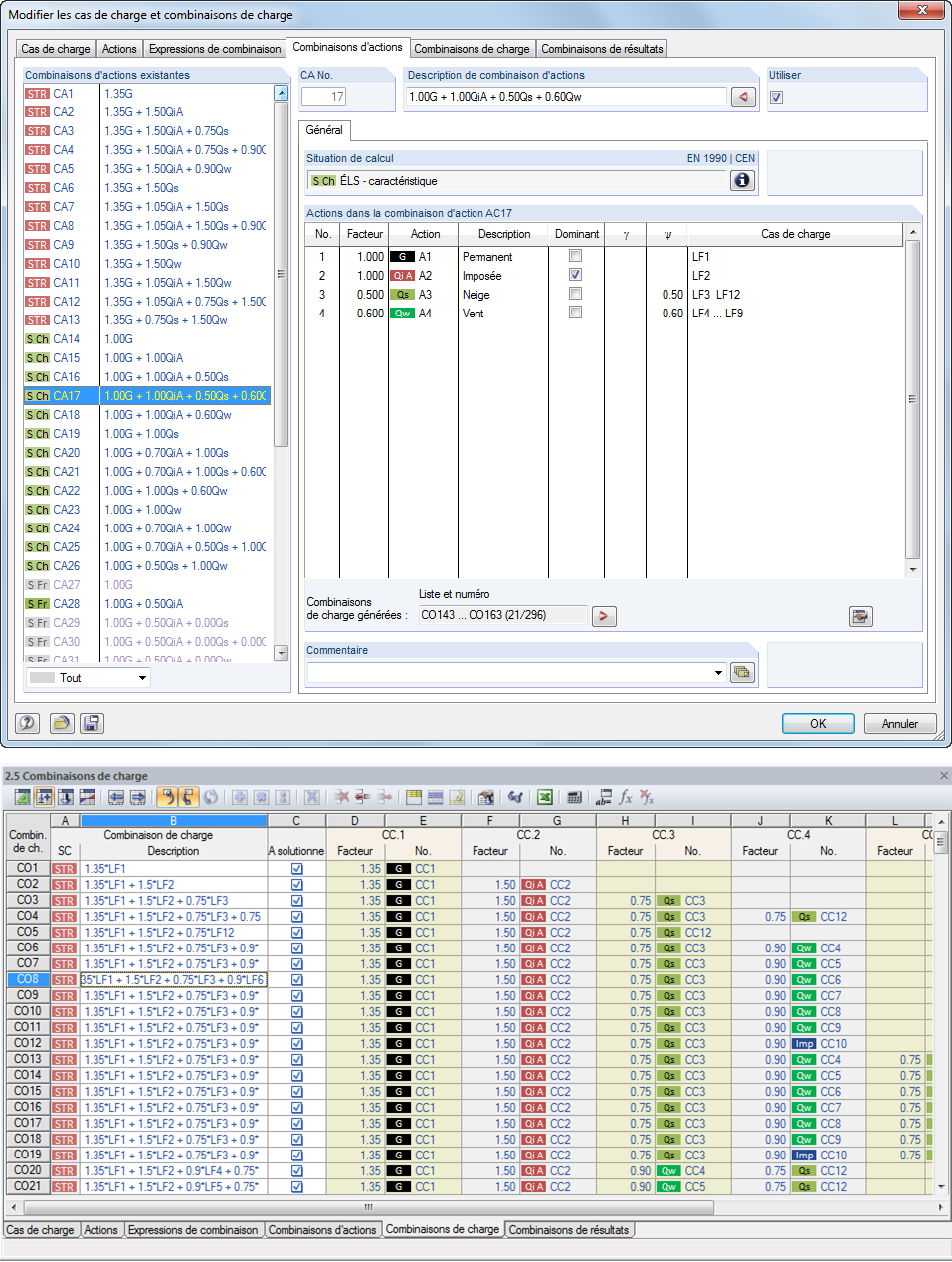
Task: Uncheck the Utiliser checkbox
Action: pyautogui.click(x=775, y=97)
